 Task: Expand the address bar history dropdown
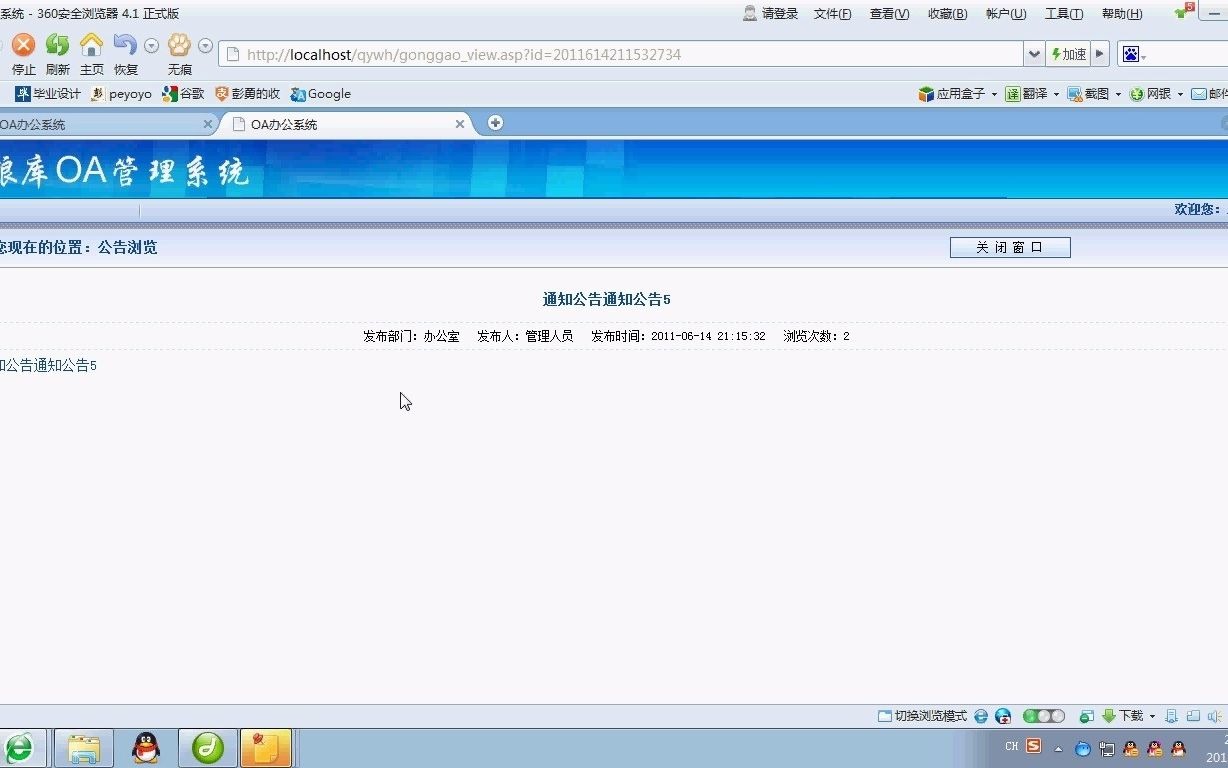(x=1035, y=54)
